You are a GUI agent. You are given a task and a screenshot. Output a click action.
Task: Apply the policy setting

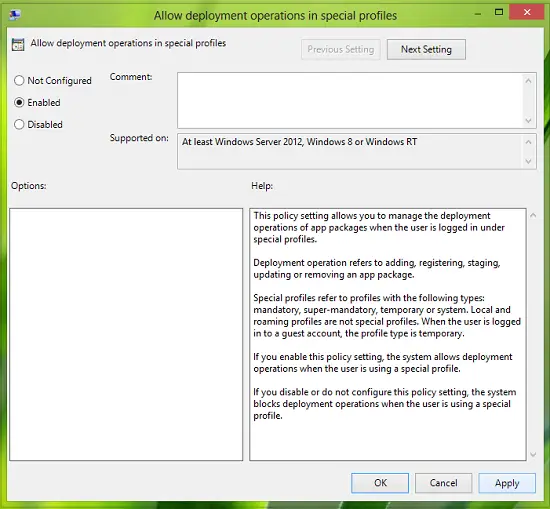507,483
